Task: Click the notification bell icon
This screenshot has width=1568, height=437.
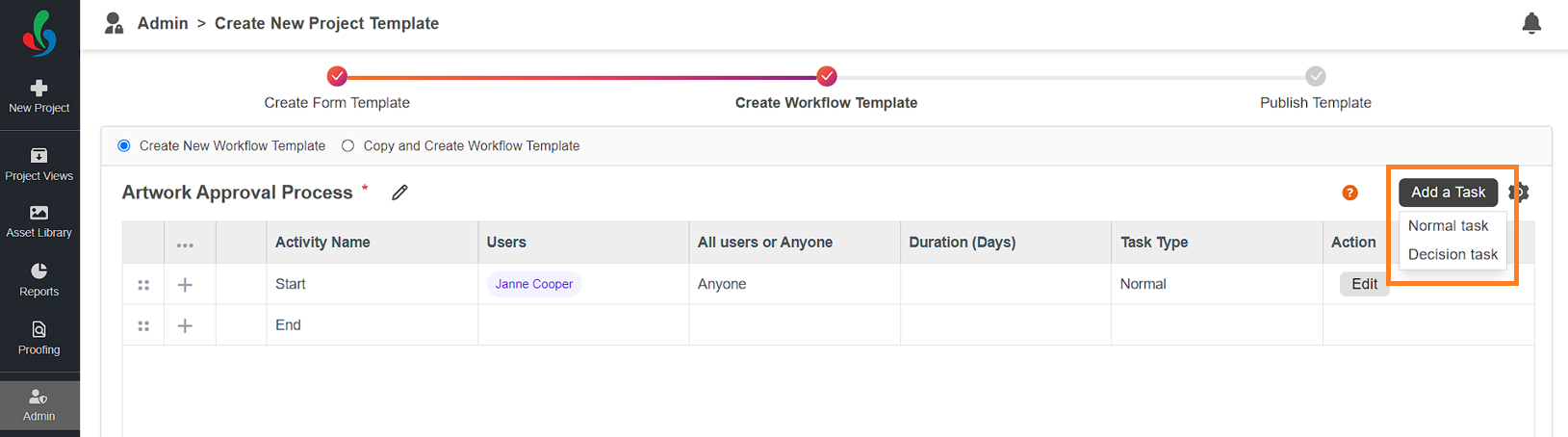Action: (1531, 23)
